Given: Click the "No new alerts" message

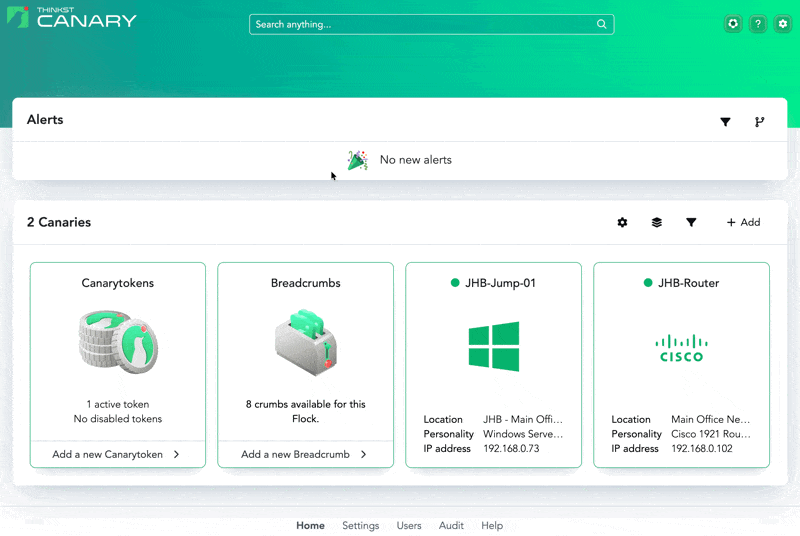Looking at the screenshot, I should (x=416, y=160).
